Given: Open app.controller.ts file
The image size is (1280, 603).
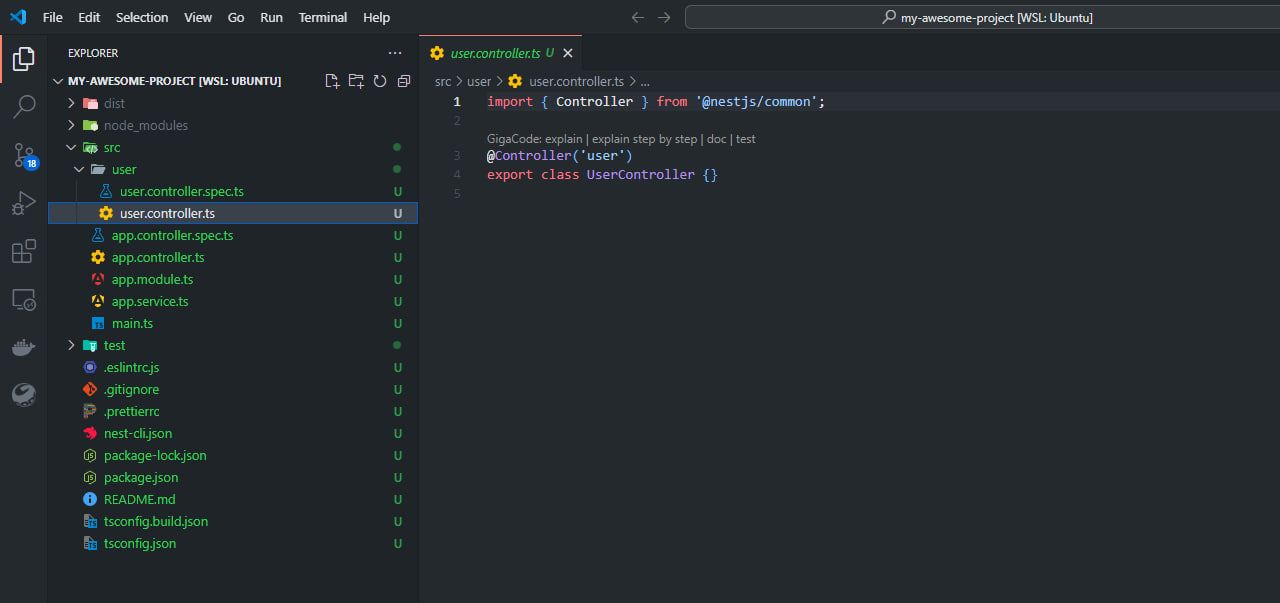Looking at the screenshot, I should (x=233, y=257).
